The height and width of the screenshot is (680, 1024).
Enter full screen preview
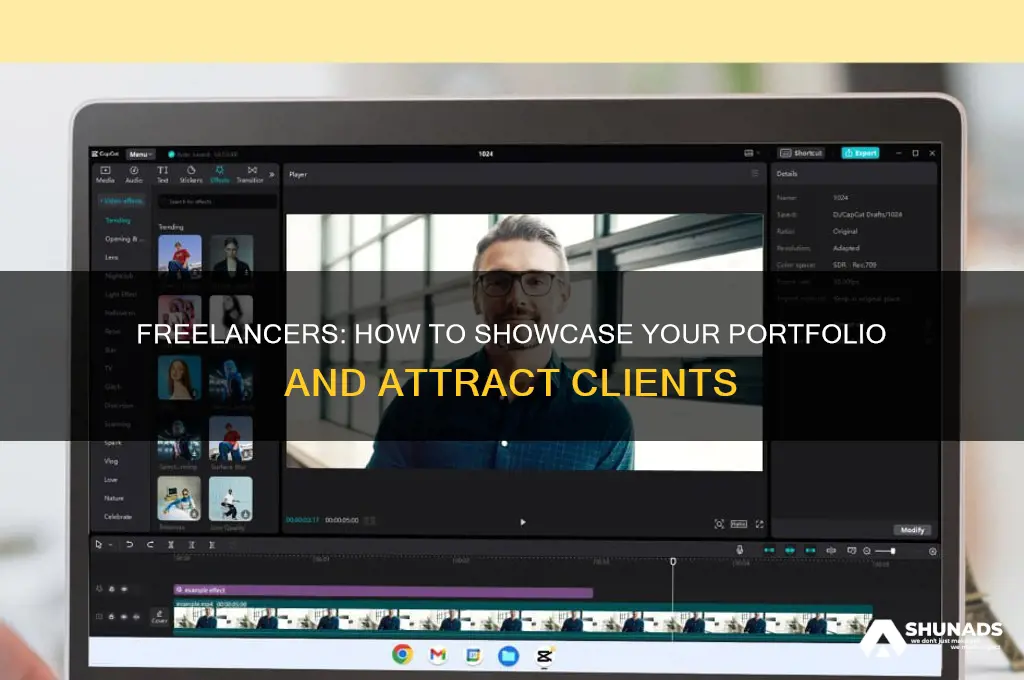tap(760, 524)
